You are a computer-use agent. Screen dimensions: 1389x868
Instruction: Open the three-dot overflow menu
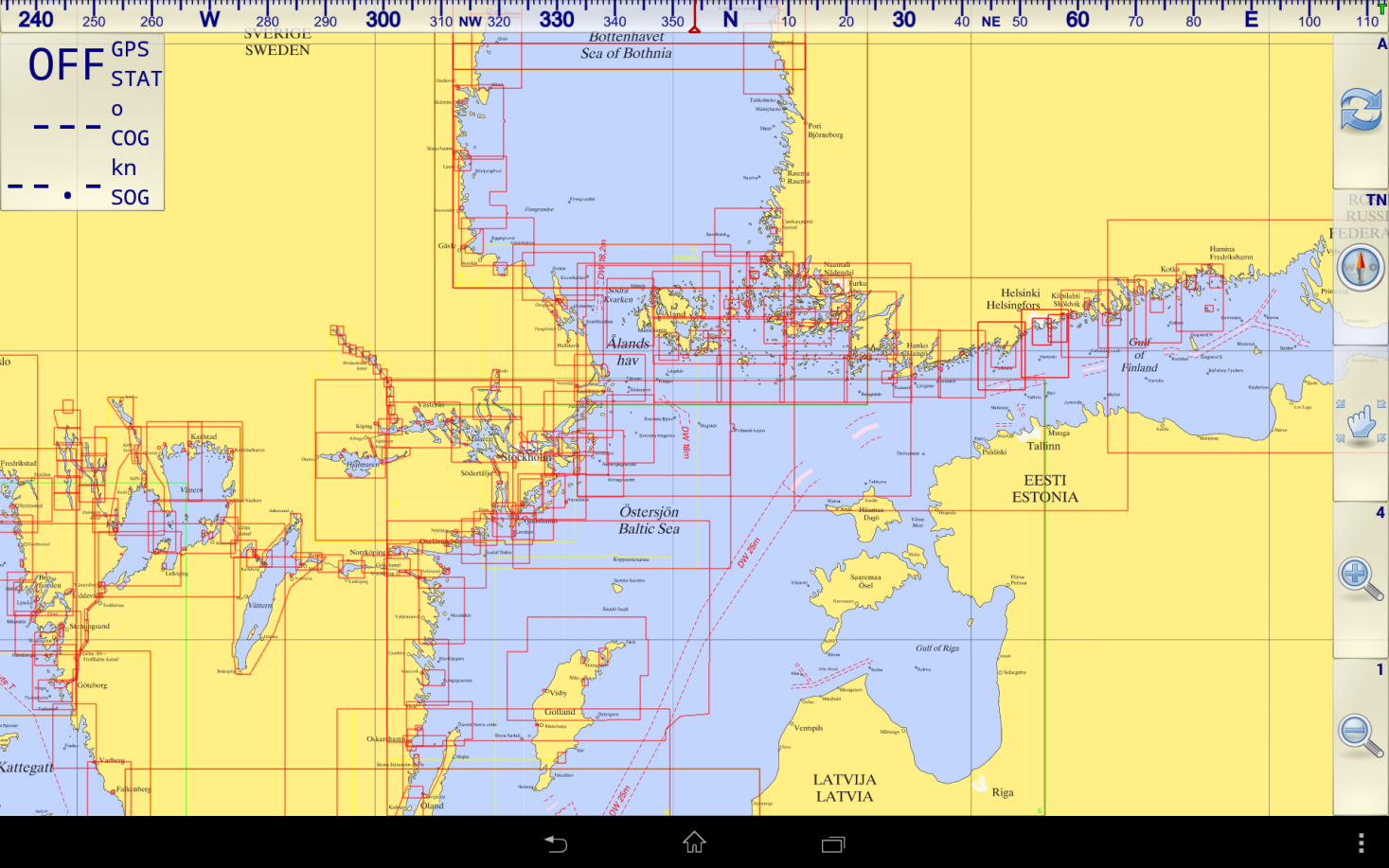tap(1361, 842)
